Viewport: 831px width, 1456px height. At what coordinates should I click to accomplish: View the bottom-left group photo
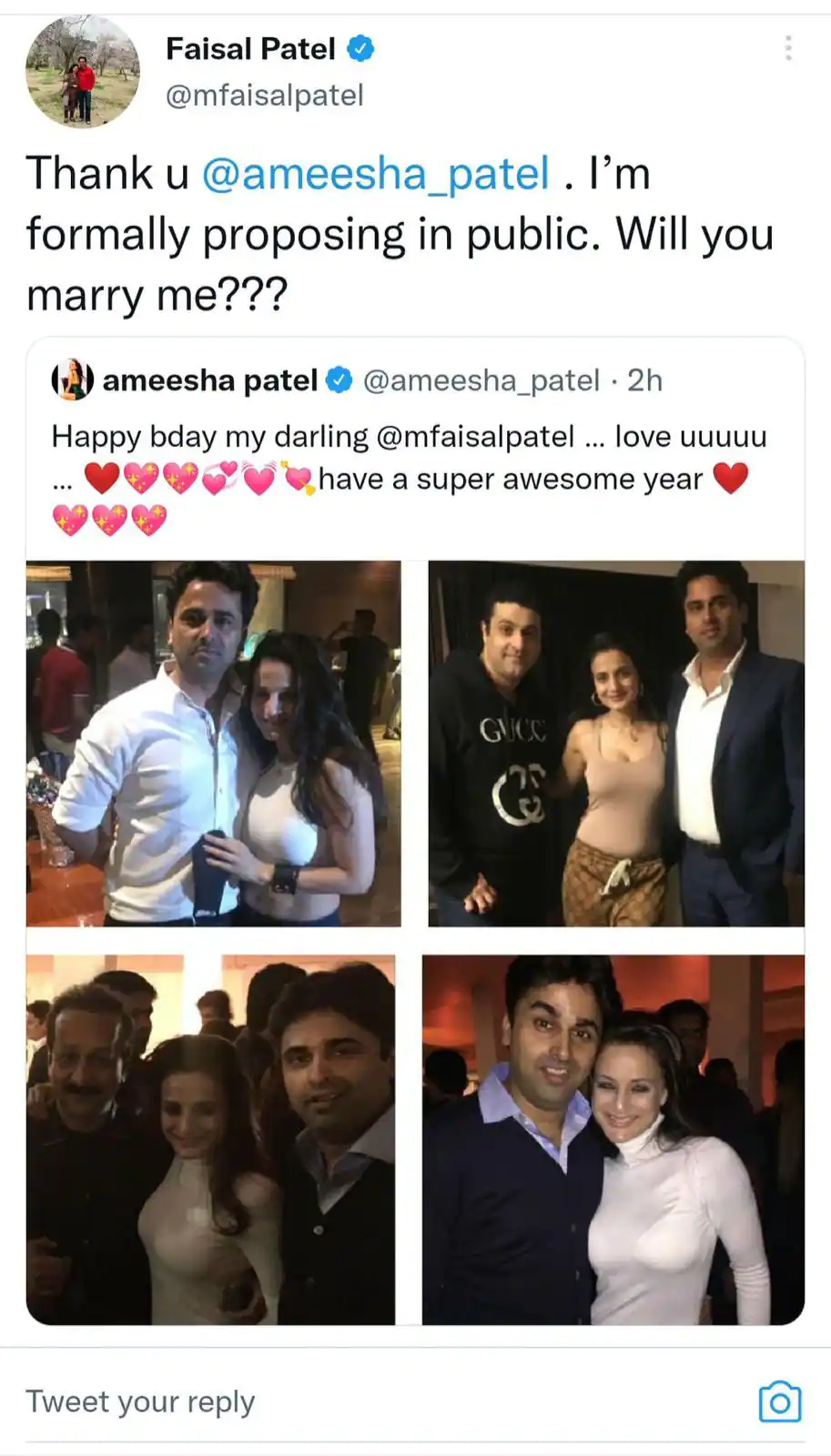[210, 1139]
